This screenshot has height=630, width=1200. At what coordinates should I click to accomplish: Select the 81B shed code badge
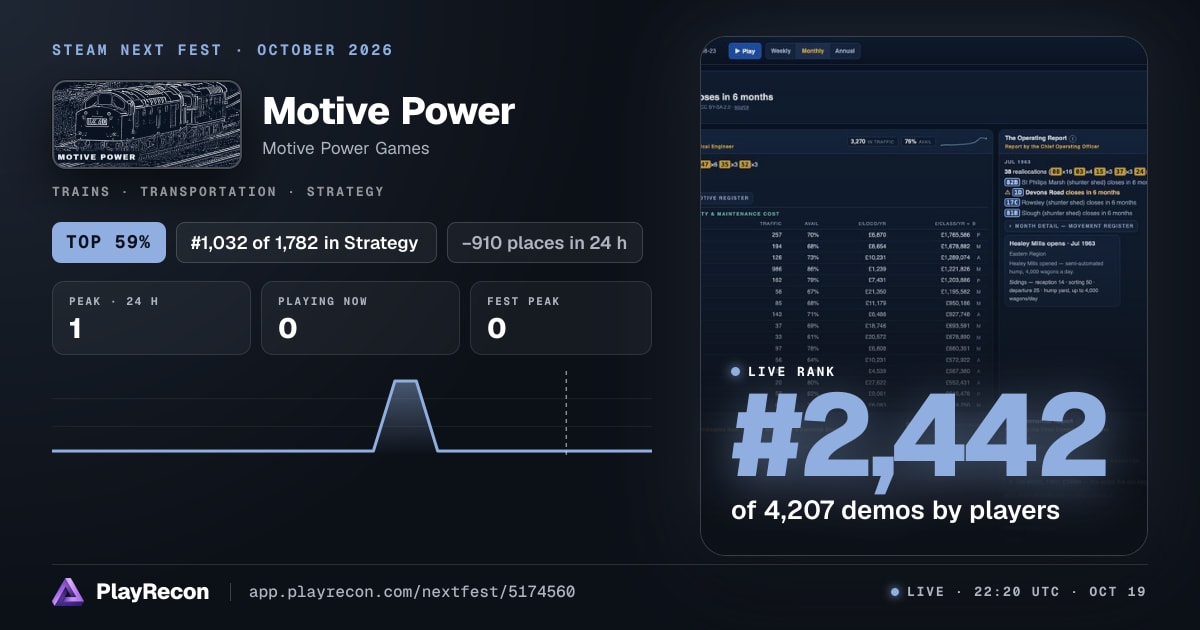tap(1011, 212)
